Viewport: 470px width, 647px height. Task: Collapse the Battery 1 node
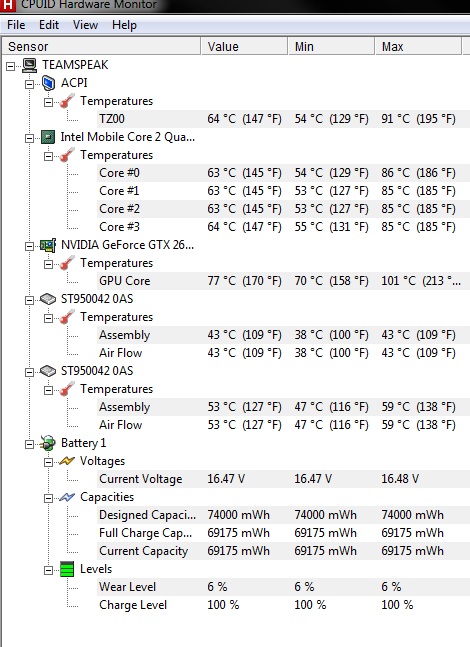point(29,444)
